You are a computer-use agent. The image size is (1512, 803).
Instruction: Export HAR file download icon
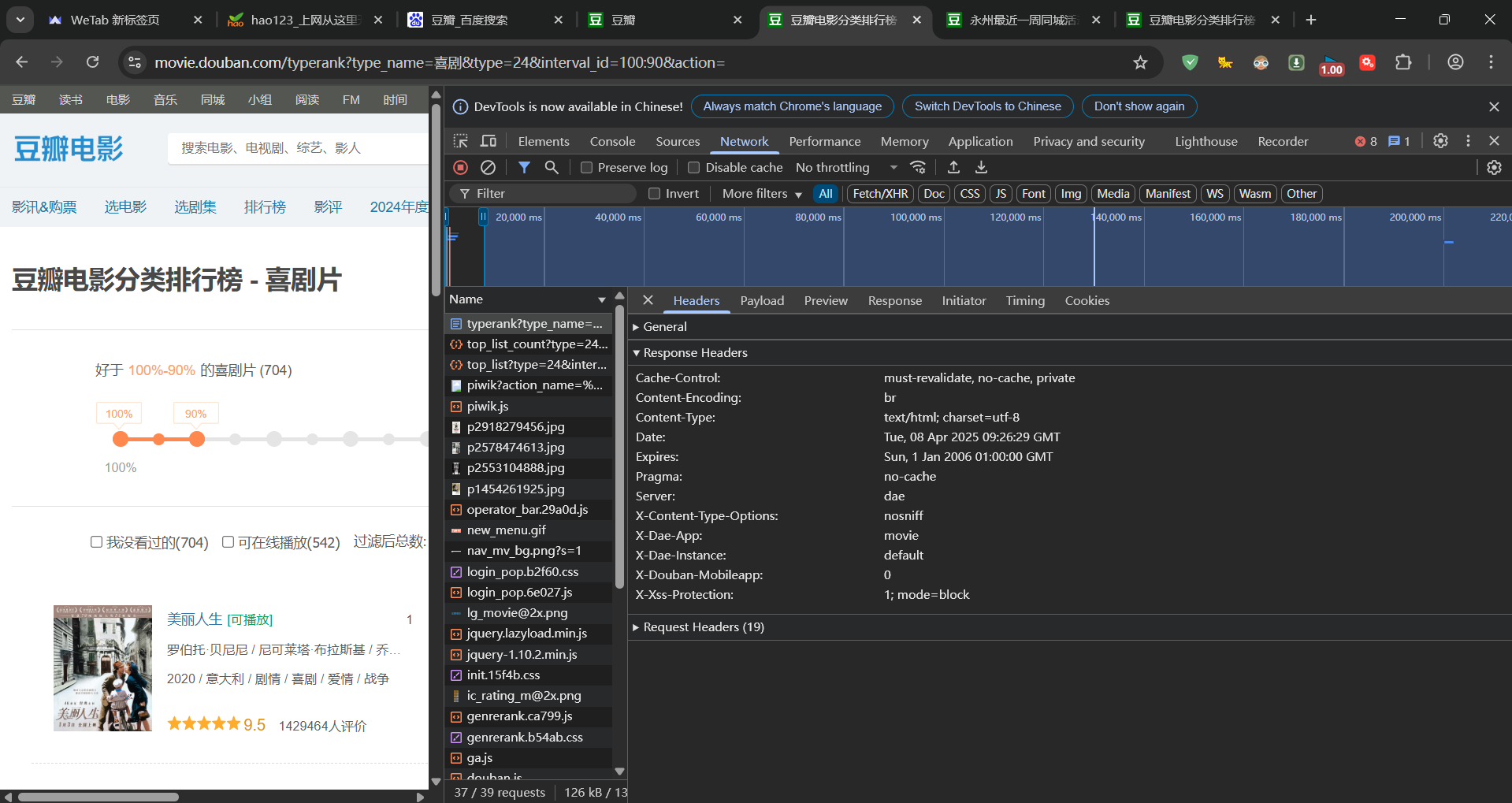click(981, 167)
